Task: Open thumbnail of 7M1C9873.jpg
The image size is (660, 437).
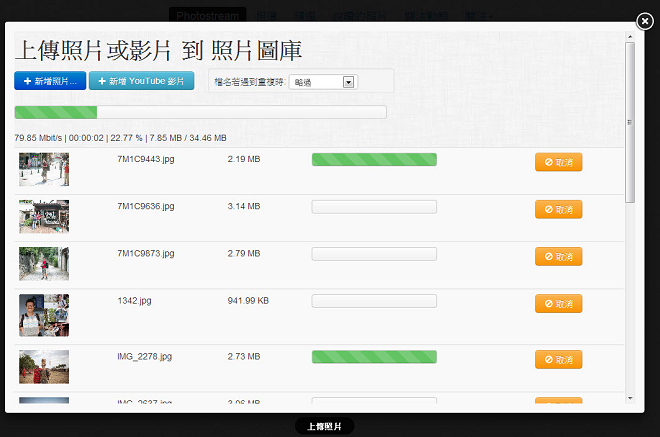Action: pyautogui.click(x=44, y=264)
